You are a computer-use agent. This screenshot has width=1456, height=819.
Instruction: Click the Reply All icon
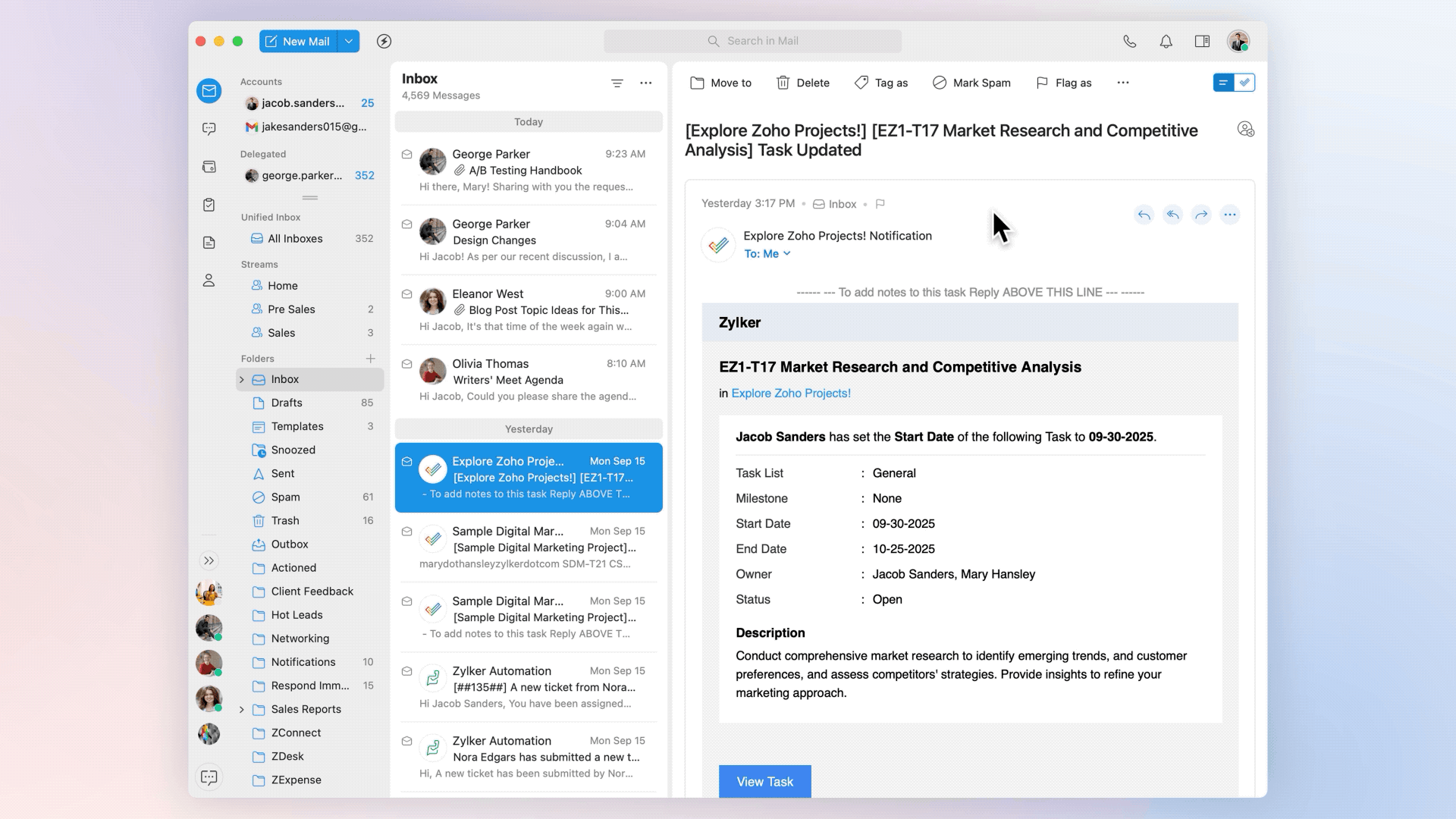1172,215
